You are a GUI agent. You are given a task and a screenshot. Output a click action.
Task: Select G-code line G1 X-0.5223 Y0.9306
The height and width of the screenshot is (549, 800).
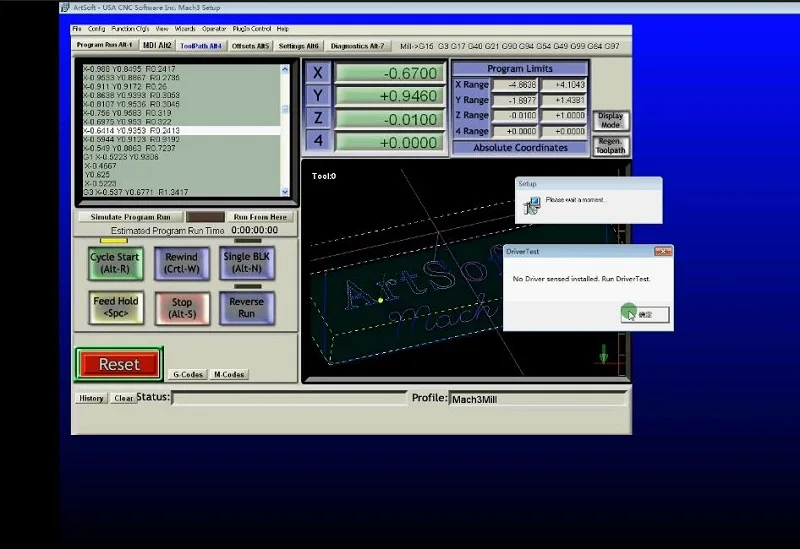121,157
